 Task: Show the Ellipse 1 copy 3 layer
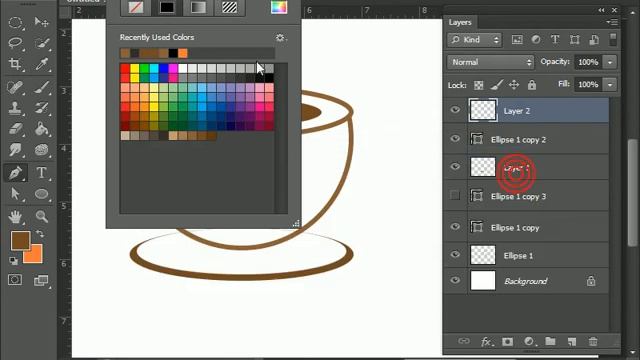(455, 196)
